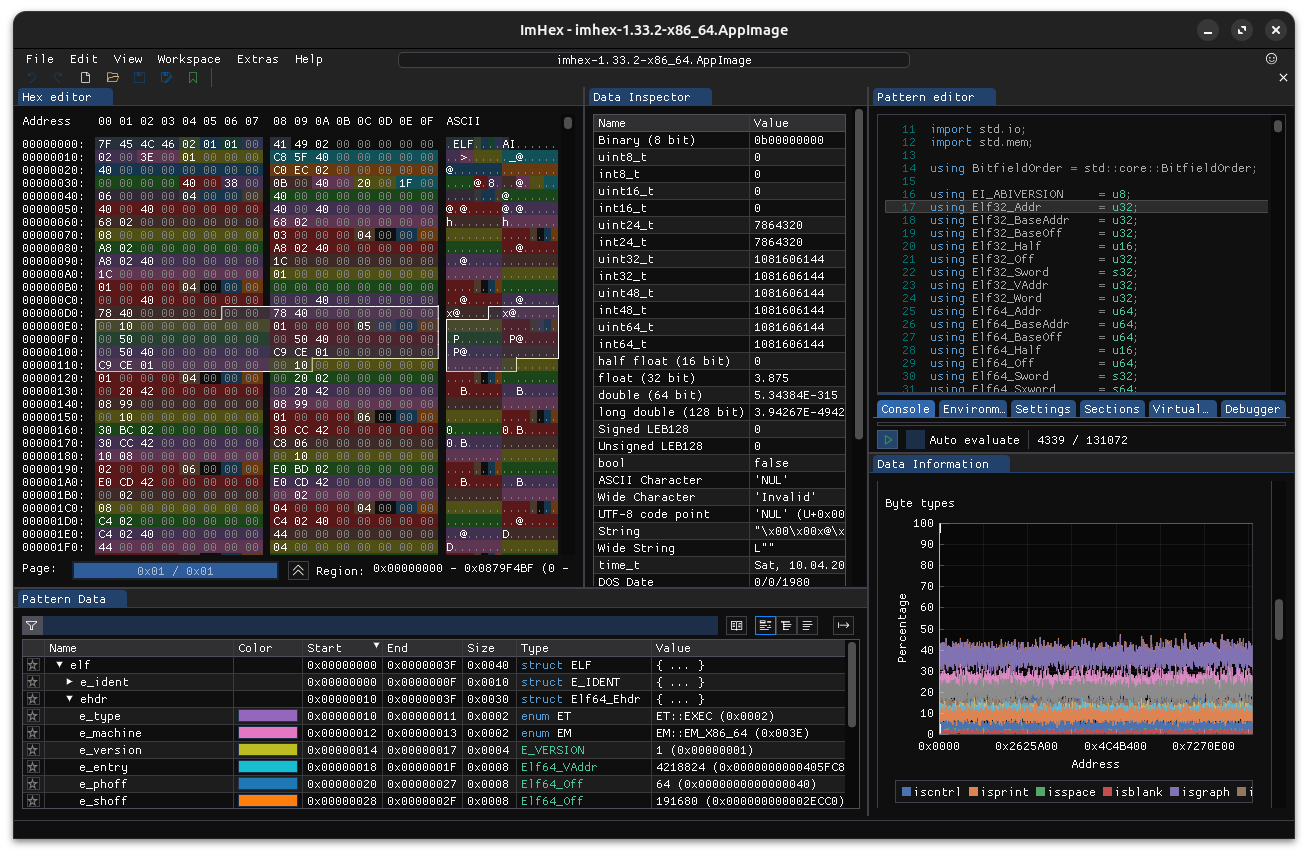Select the flattened list view mode icon

[x=808, y=626]
